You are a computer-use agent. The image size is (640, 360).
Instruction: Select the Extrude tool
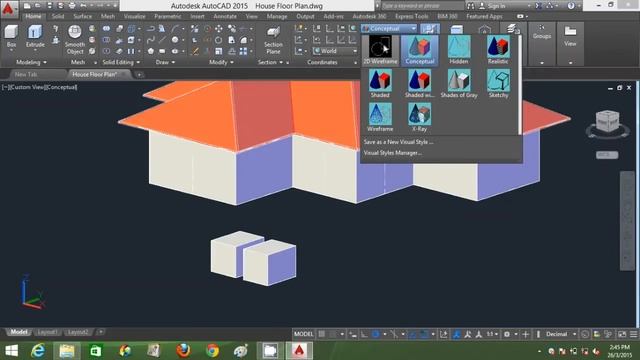coord(35,36)
